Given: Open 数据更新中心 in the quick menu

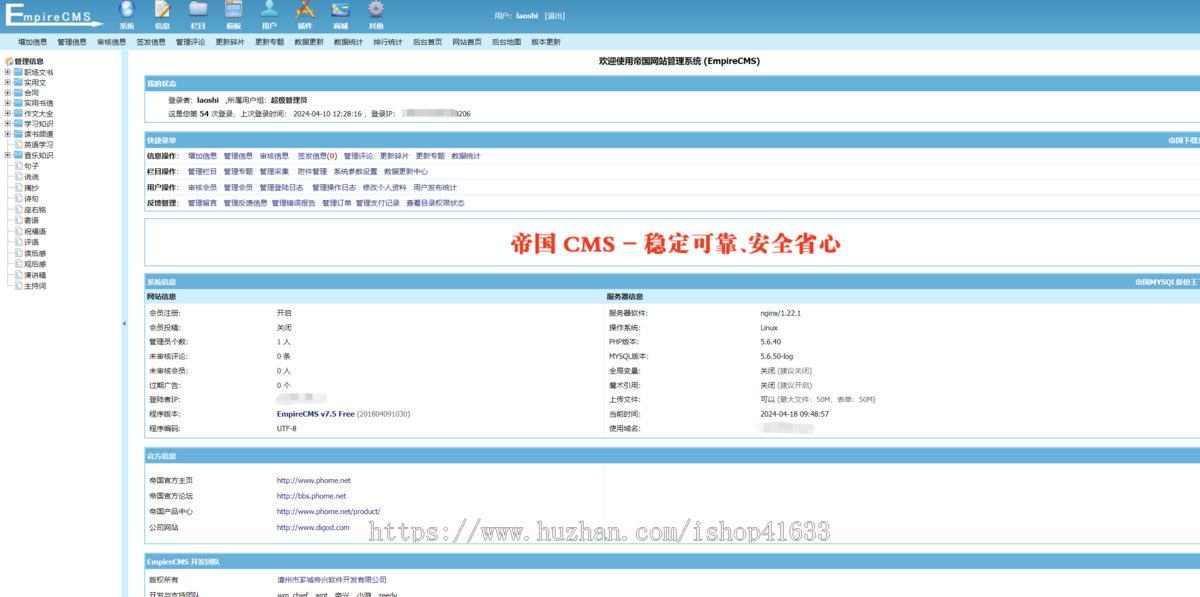Looking at the screenshot, I should (x=406, y=171).
